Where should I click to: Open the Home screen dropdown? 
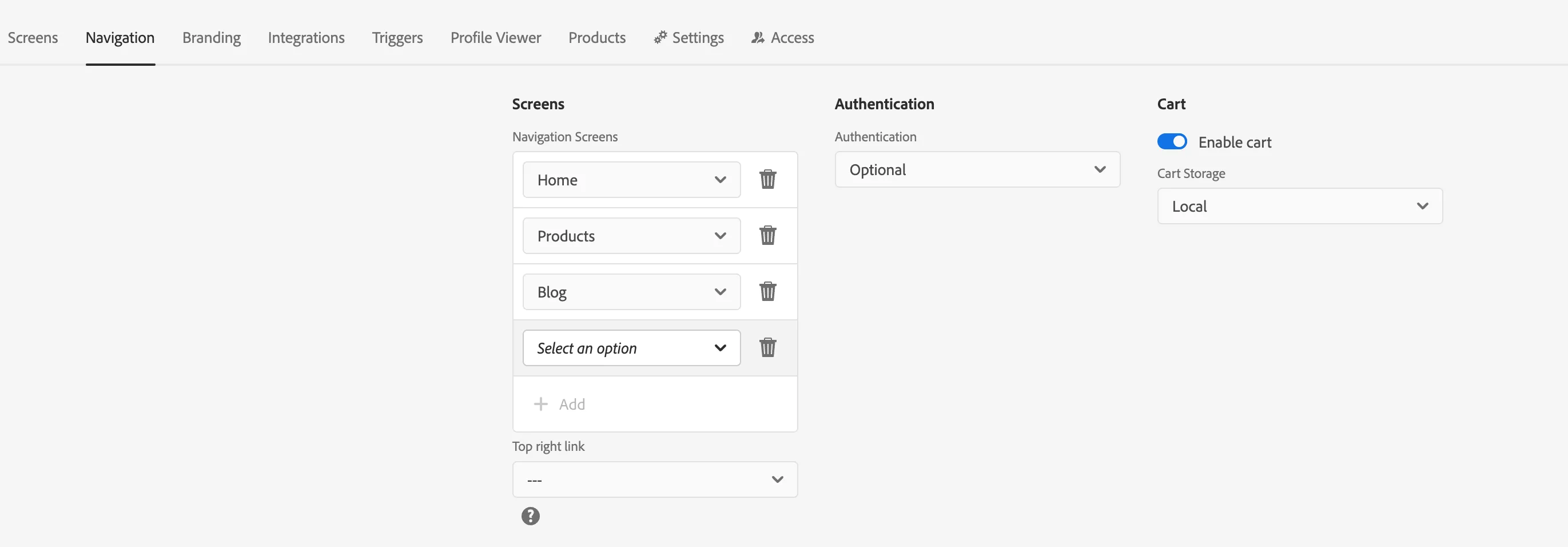pos(631,180)
